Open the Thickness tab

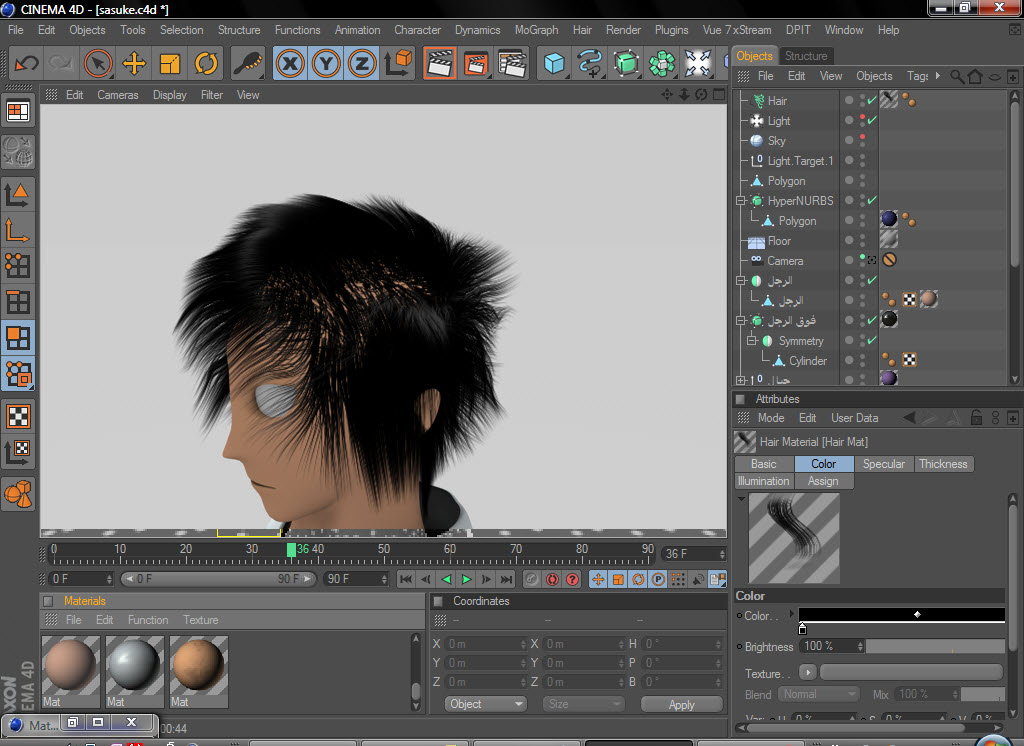[943, 464]
